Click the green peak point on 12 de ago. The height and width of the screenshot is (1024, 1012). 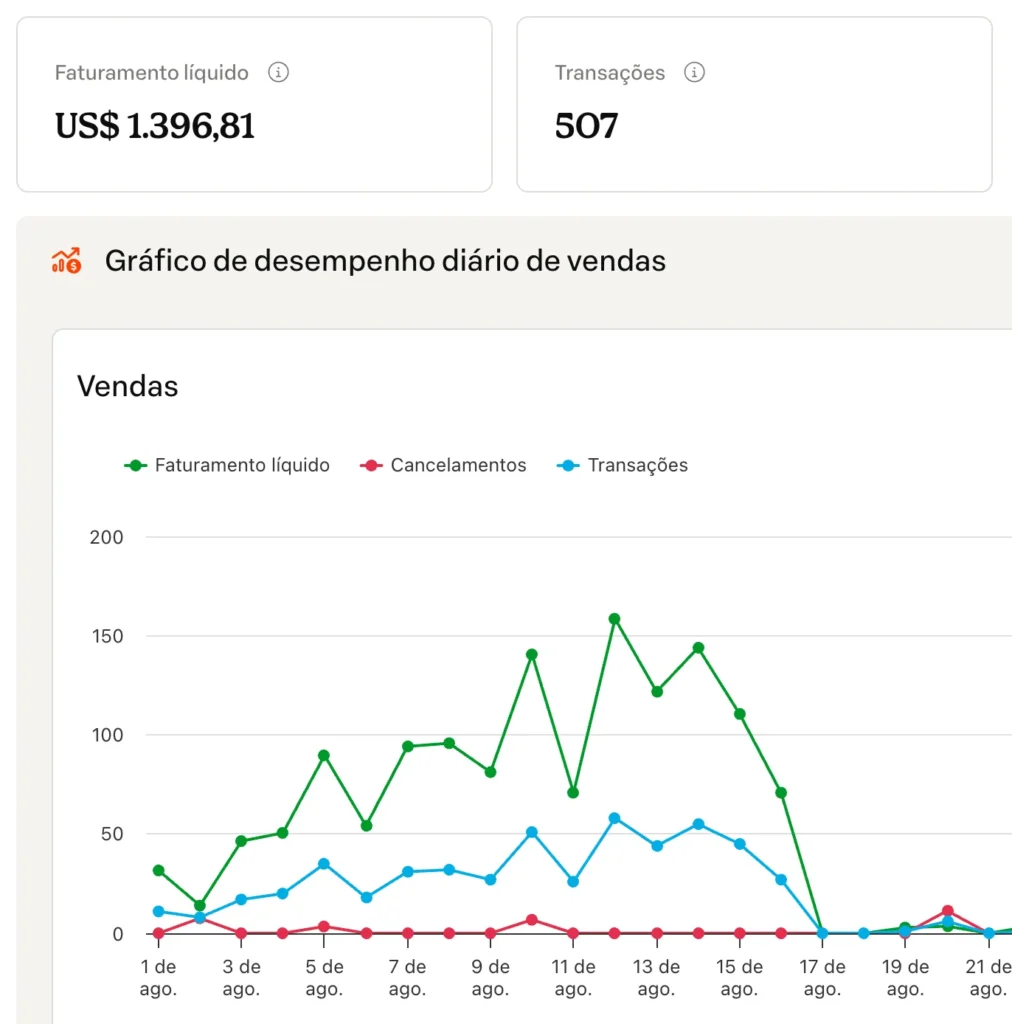(614, 618)
